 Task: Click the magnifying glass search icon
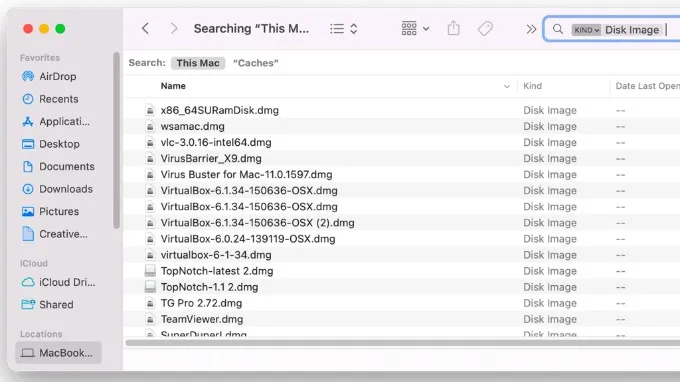coord(558,29)
